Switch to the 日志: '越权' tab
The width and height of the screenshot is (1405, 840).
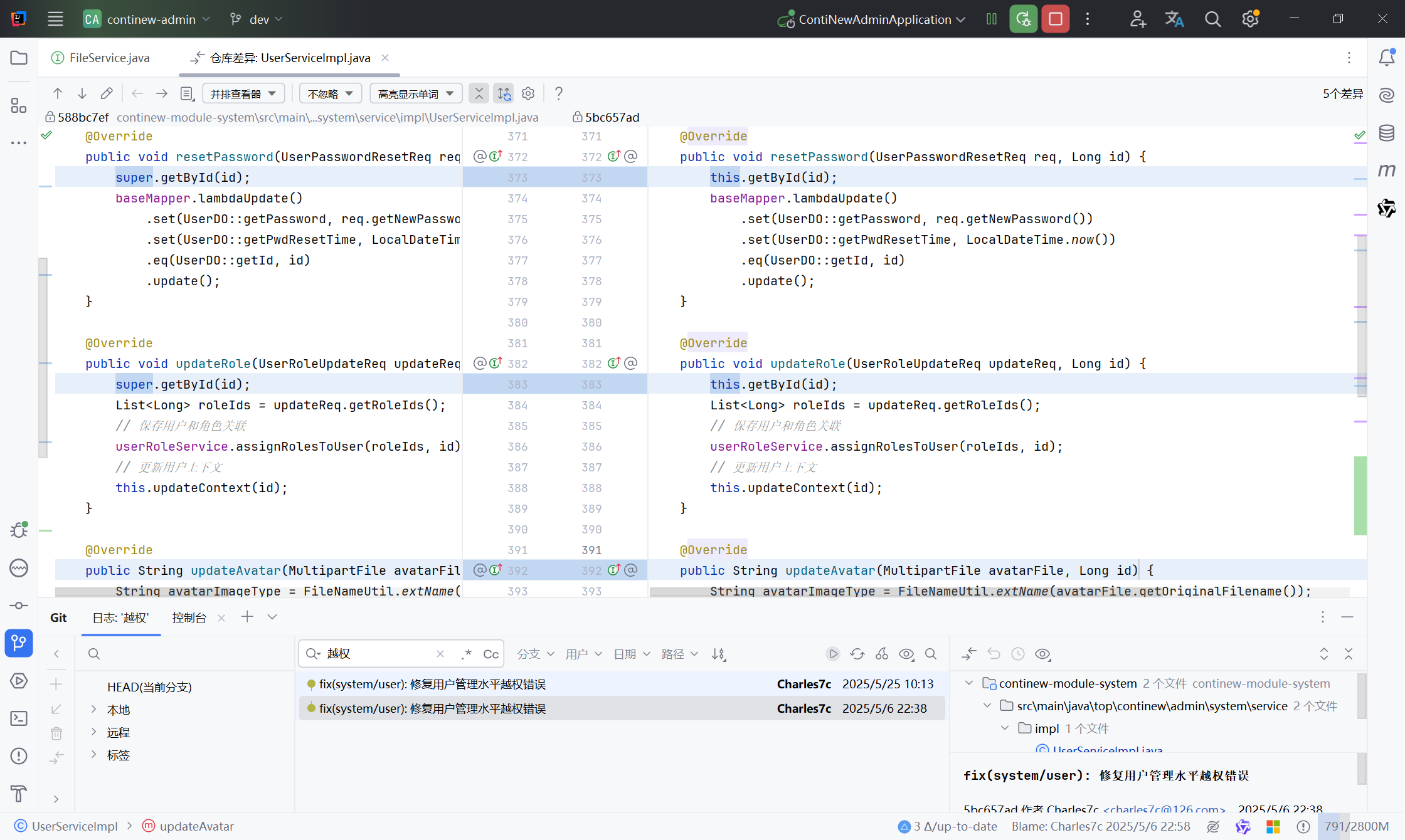[120, 618]
